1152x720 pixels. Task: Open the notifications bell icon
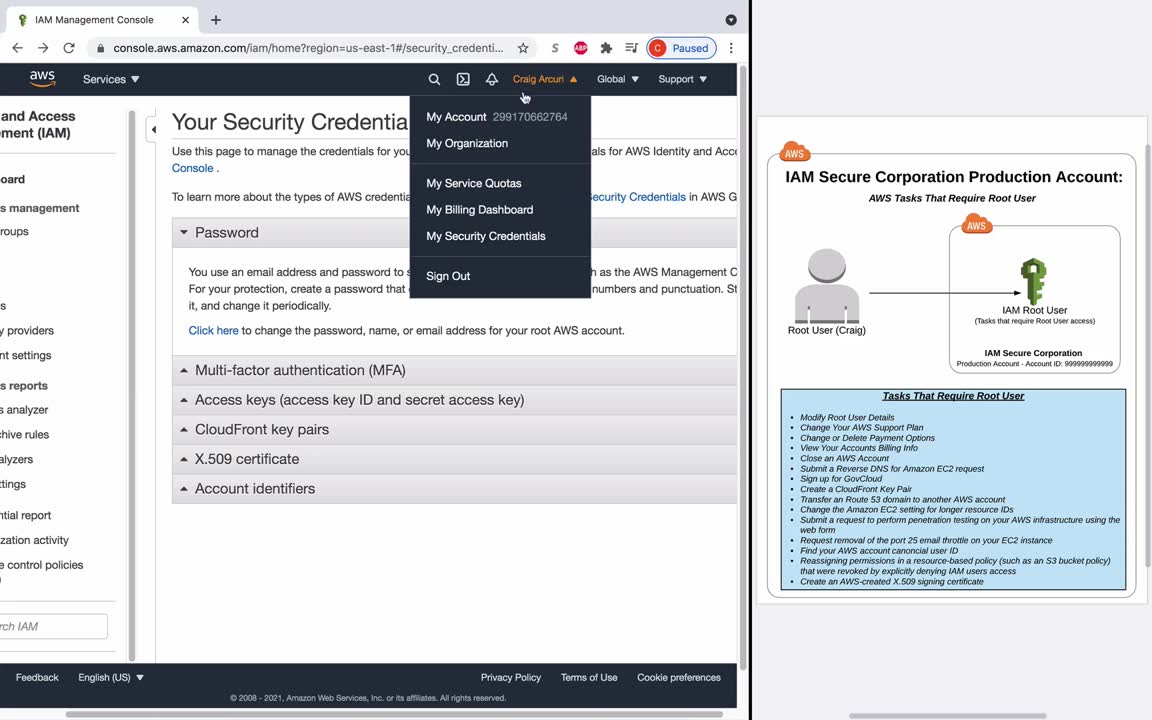492,79
